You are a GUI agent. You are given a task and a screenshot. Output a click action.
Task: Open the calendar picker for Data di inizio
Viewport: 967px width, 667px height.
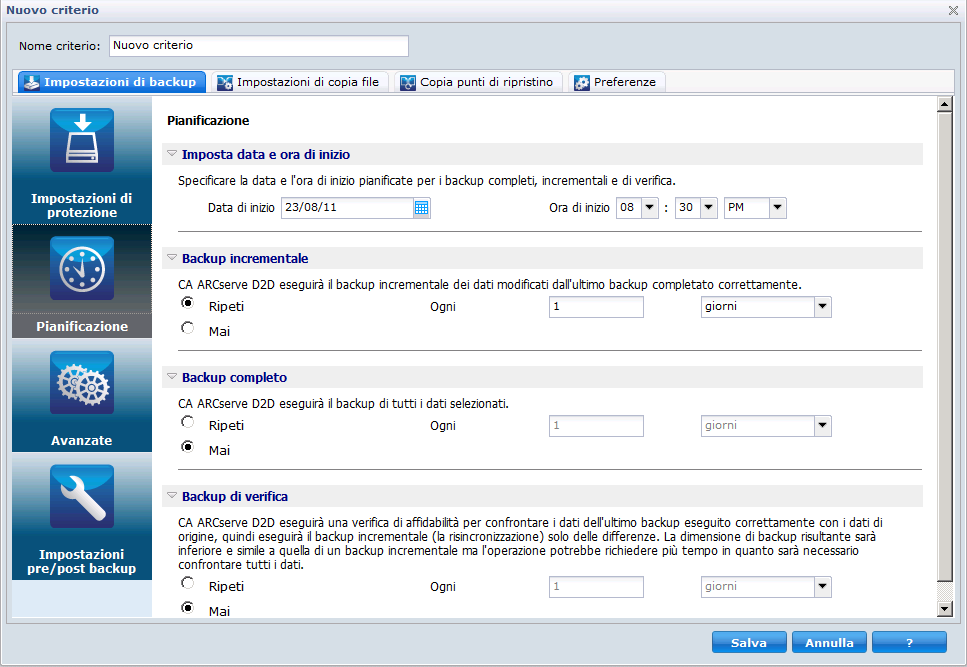[421, 208]
